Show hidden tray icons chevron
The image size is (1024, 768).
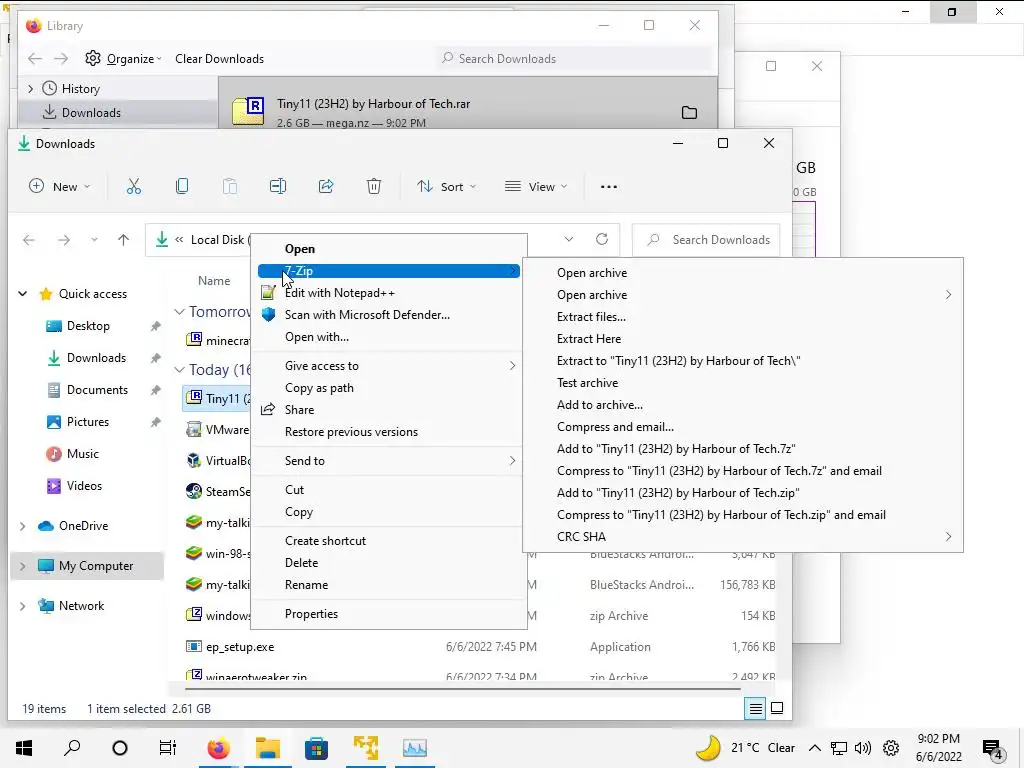click(x=814, y=748)
